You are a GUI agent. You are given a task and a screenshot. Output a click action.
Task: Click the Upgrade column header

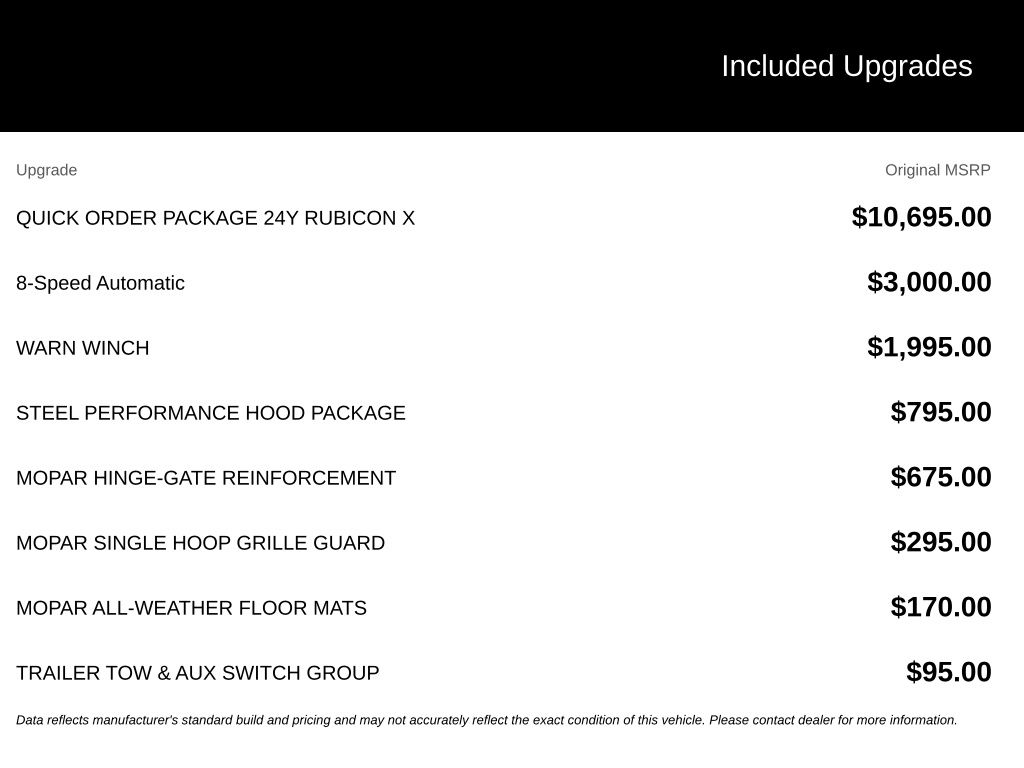[46, 170]
